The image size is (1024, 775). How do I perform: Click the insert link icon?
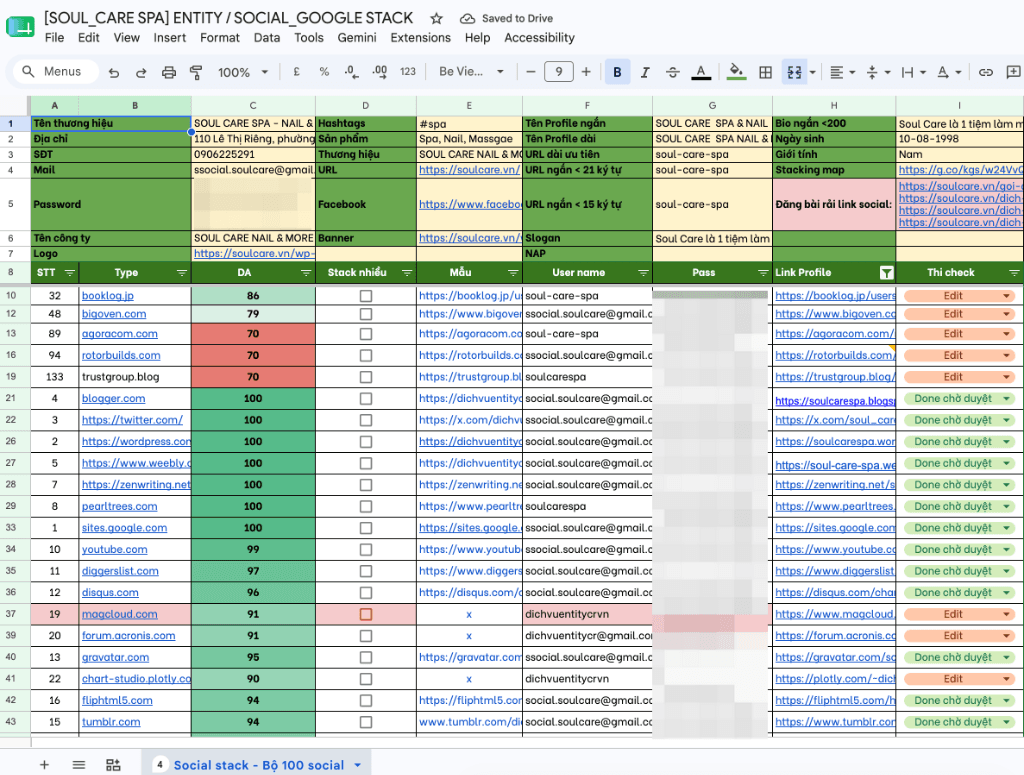pyautogui.click(x=985, y=72)
